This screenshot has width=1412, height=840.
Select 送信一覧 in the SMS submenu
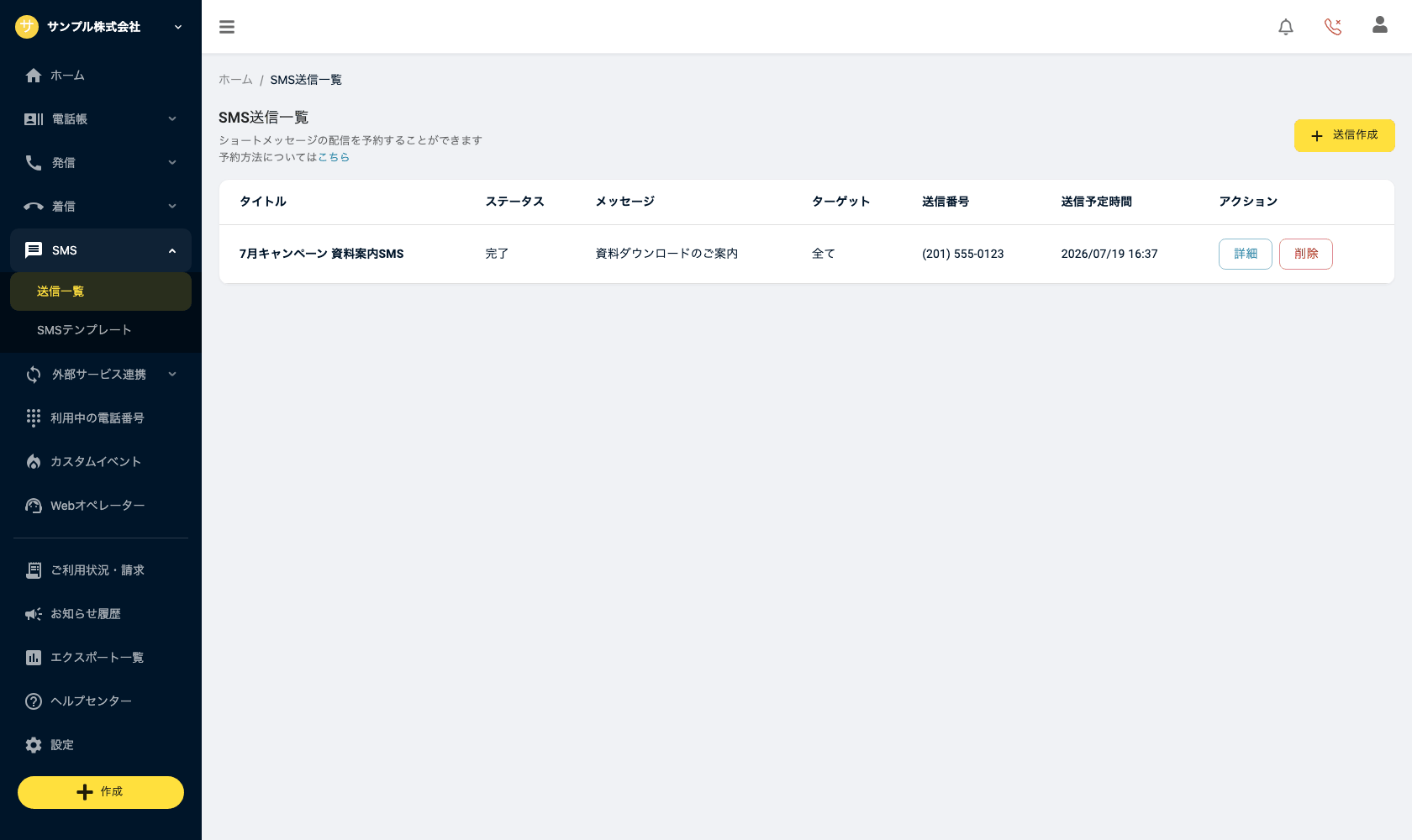(101, 291)
